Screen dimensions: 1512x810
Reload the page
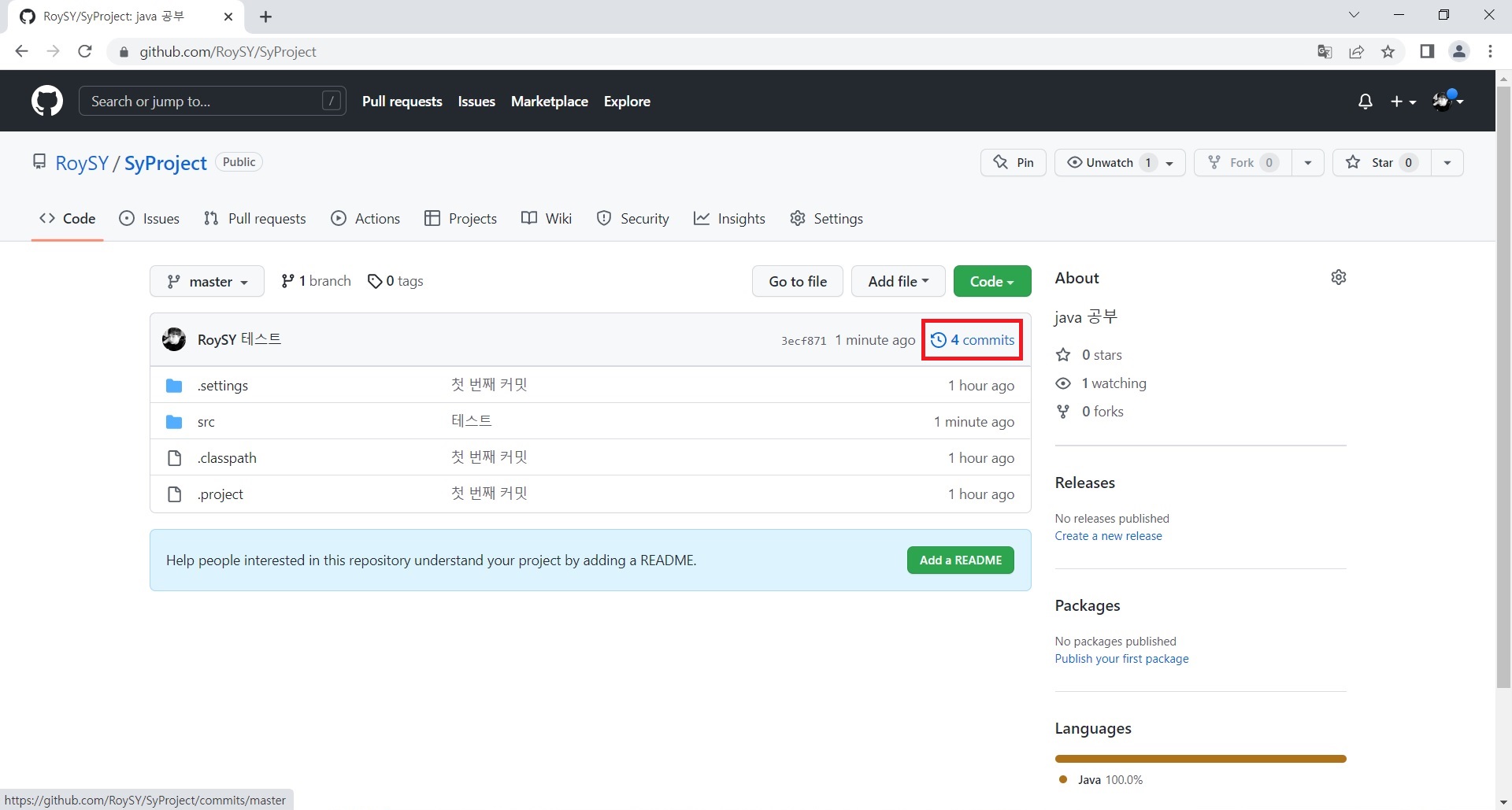(x=85, y=51)
